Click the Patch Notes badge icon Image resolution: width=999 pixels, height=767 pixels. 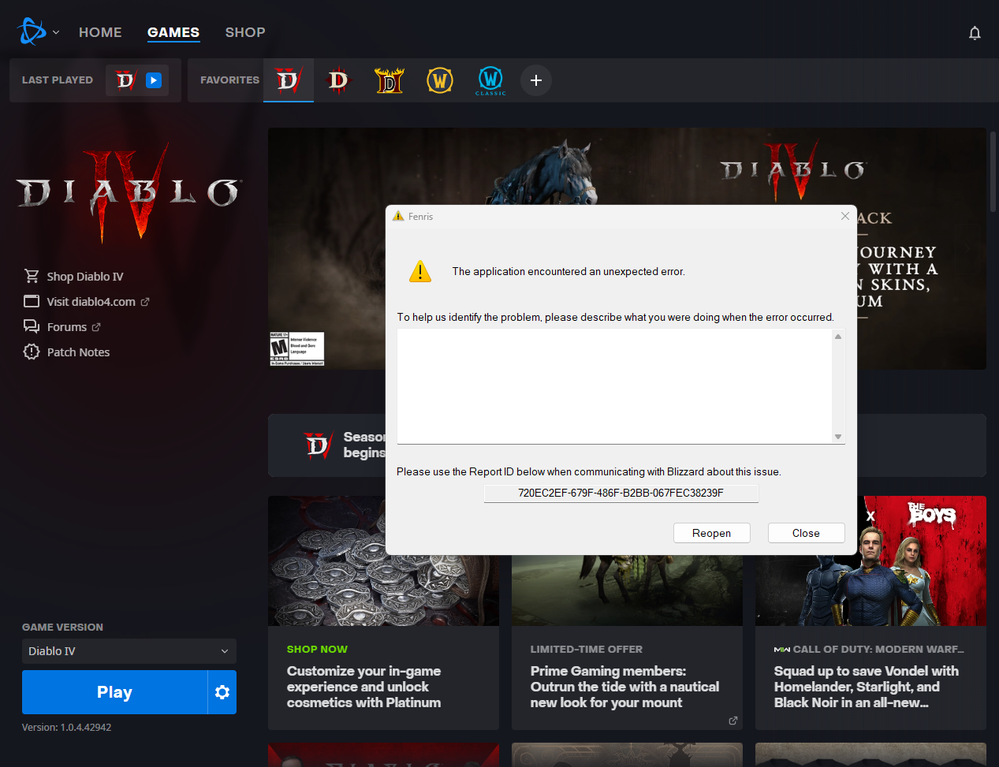[x=31, y=352]
